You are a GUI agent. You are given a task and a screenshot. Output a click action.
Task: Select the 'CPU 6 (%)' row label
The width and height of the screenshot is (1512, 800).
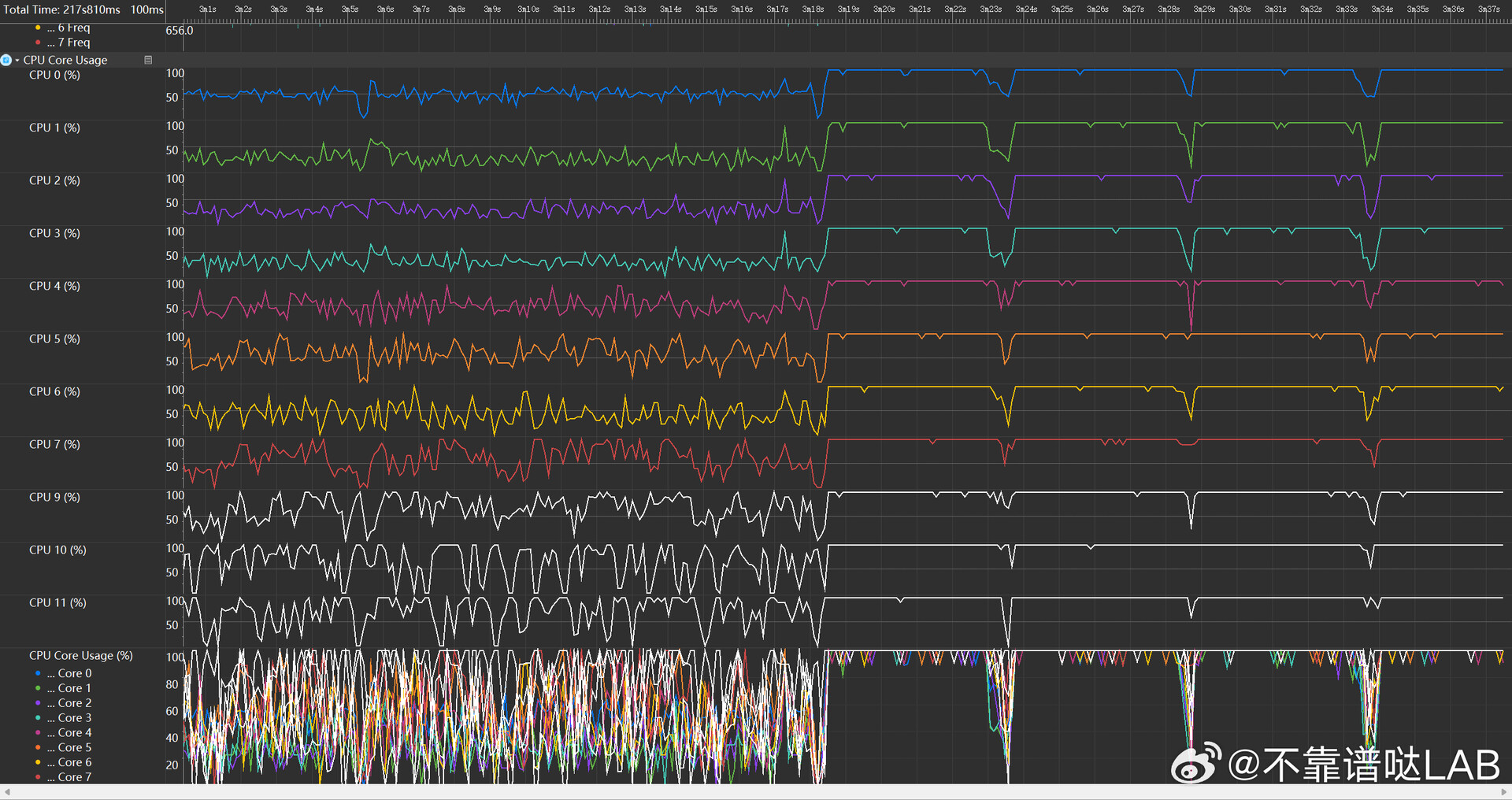[x=54, y=391]
